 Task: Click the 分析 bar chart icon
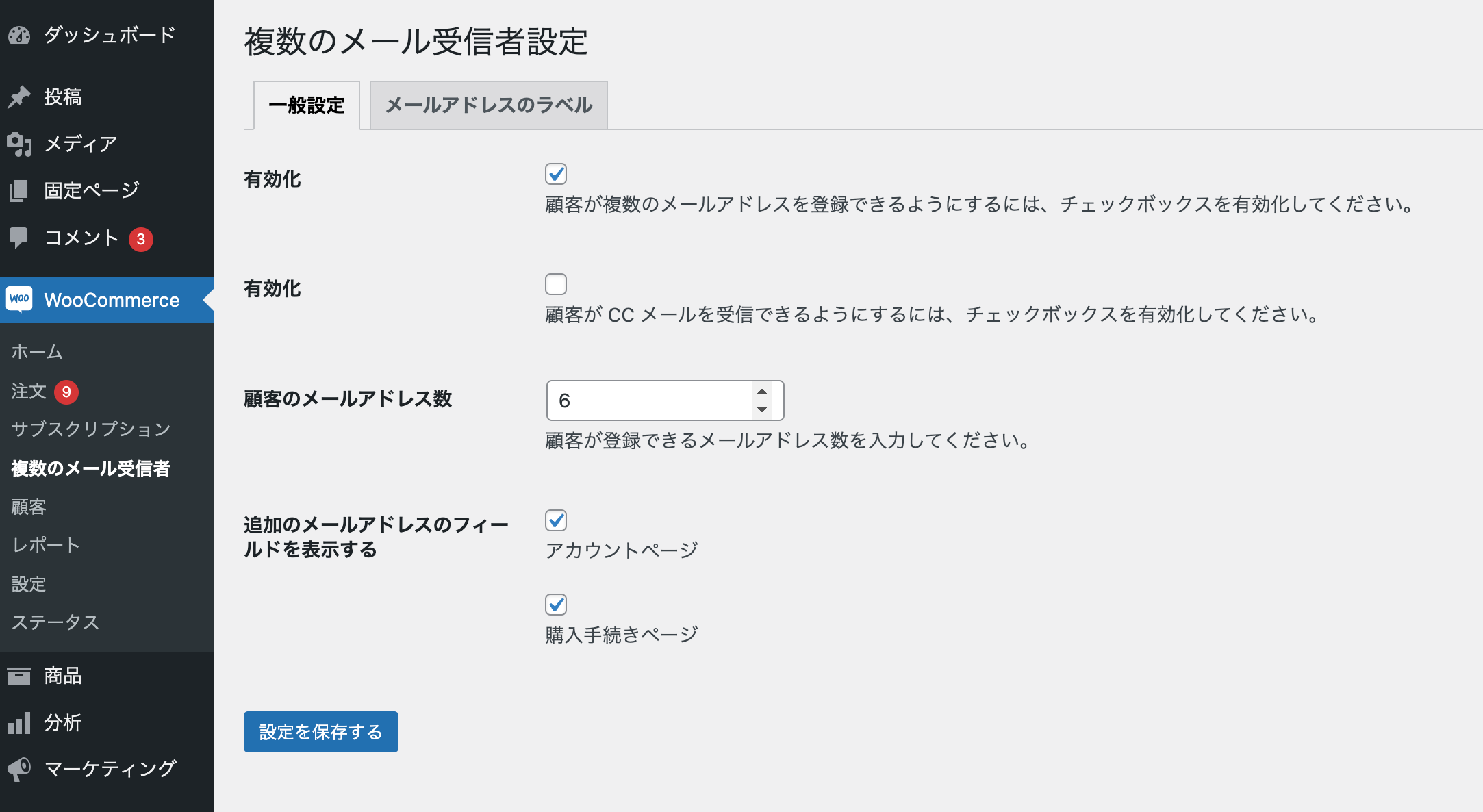click(x=19, y=723)
